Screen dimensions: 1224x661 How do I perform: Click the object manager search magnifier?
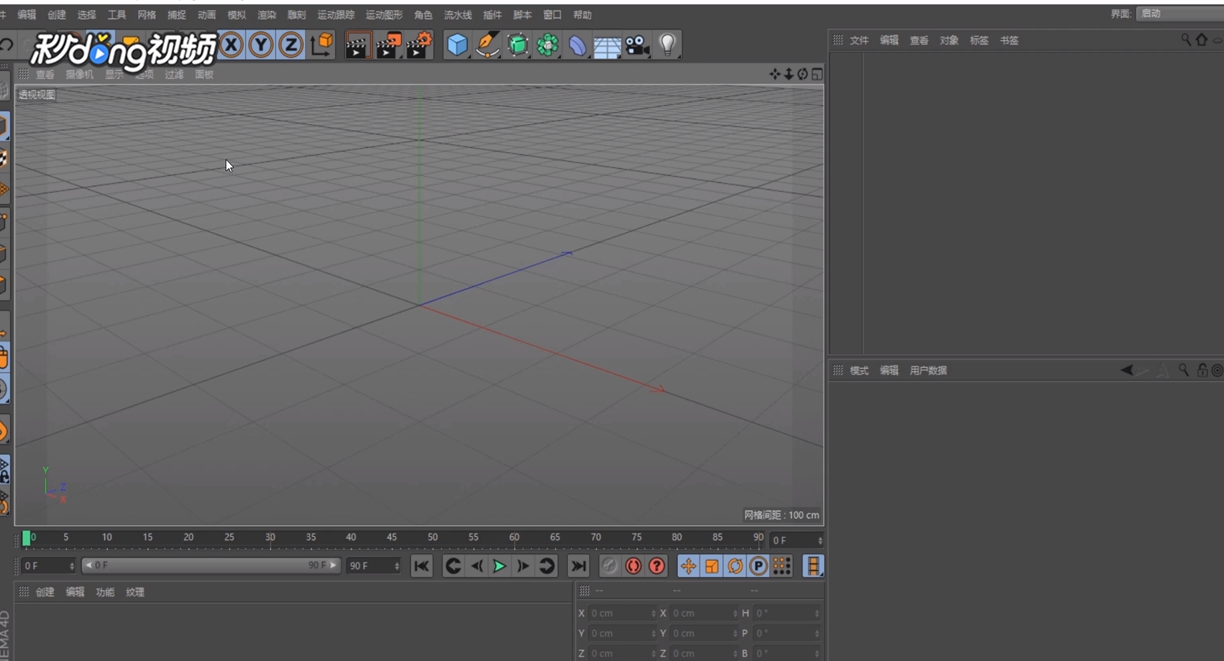[1186, 40]
